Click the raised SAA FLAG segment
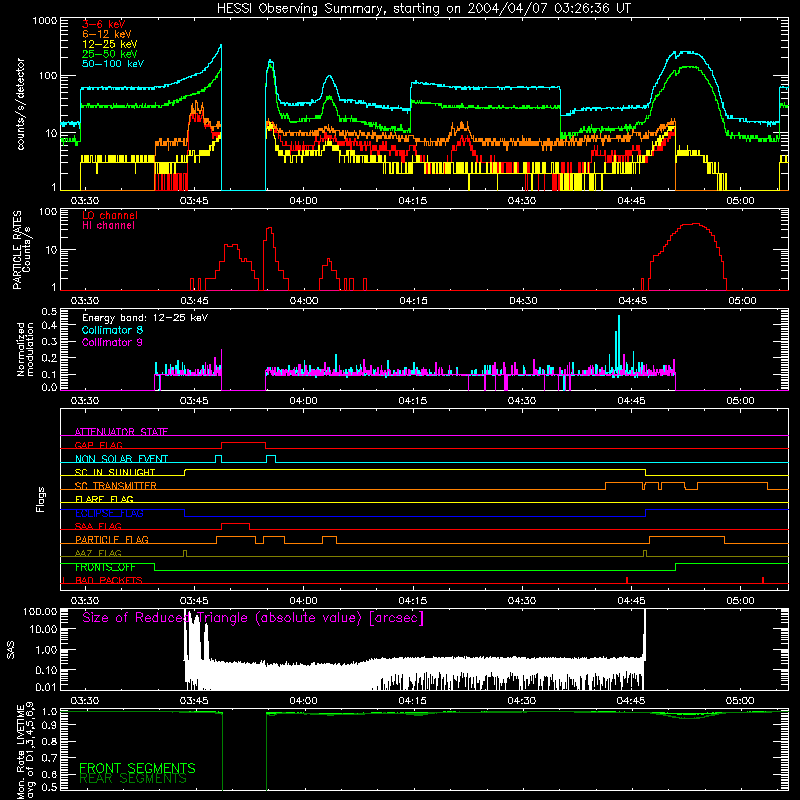The width and height of the screenshot is (800, 800). (236, 524)
